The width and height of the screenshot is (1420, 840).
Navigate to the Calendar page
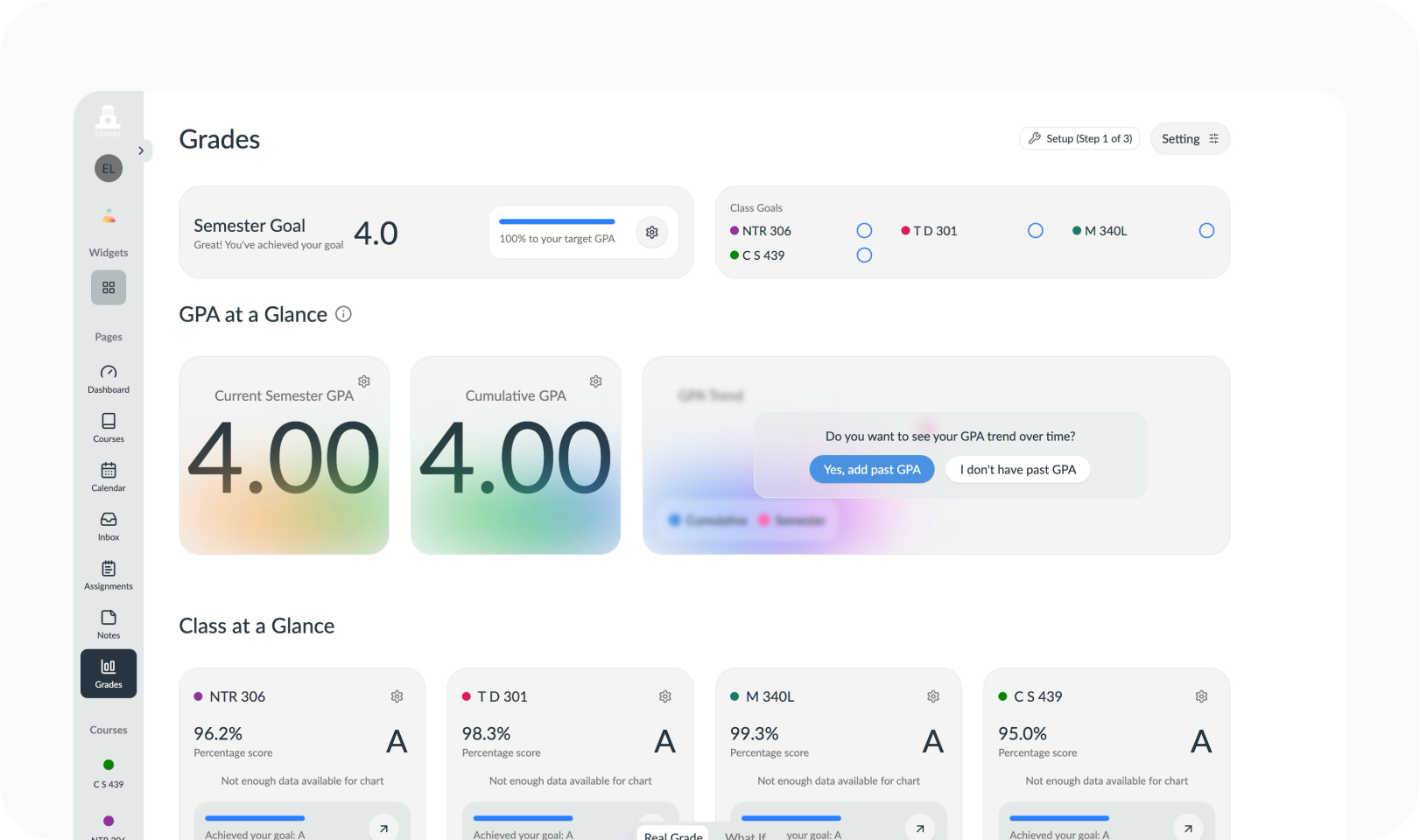[x=108, y=477]
